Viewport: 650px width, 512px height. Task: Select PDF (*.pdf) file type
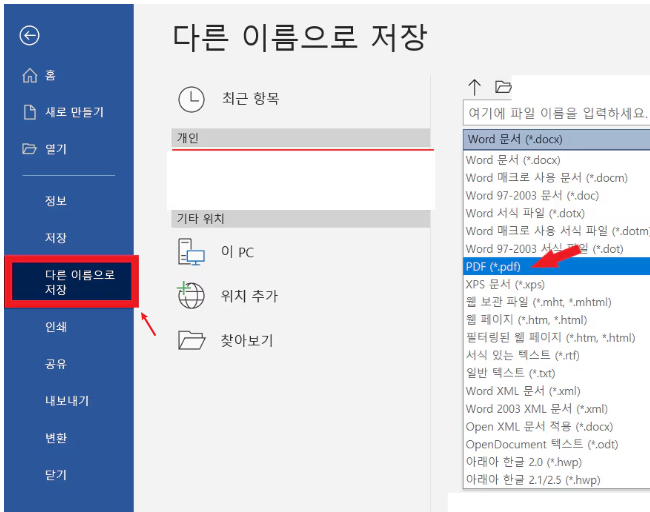click(556, 266)
